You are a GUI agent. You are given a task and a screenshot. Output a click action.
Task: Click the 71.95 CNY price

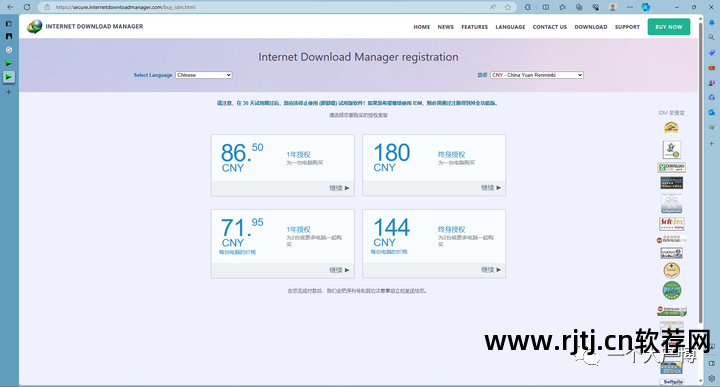242,232
